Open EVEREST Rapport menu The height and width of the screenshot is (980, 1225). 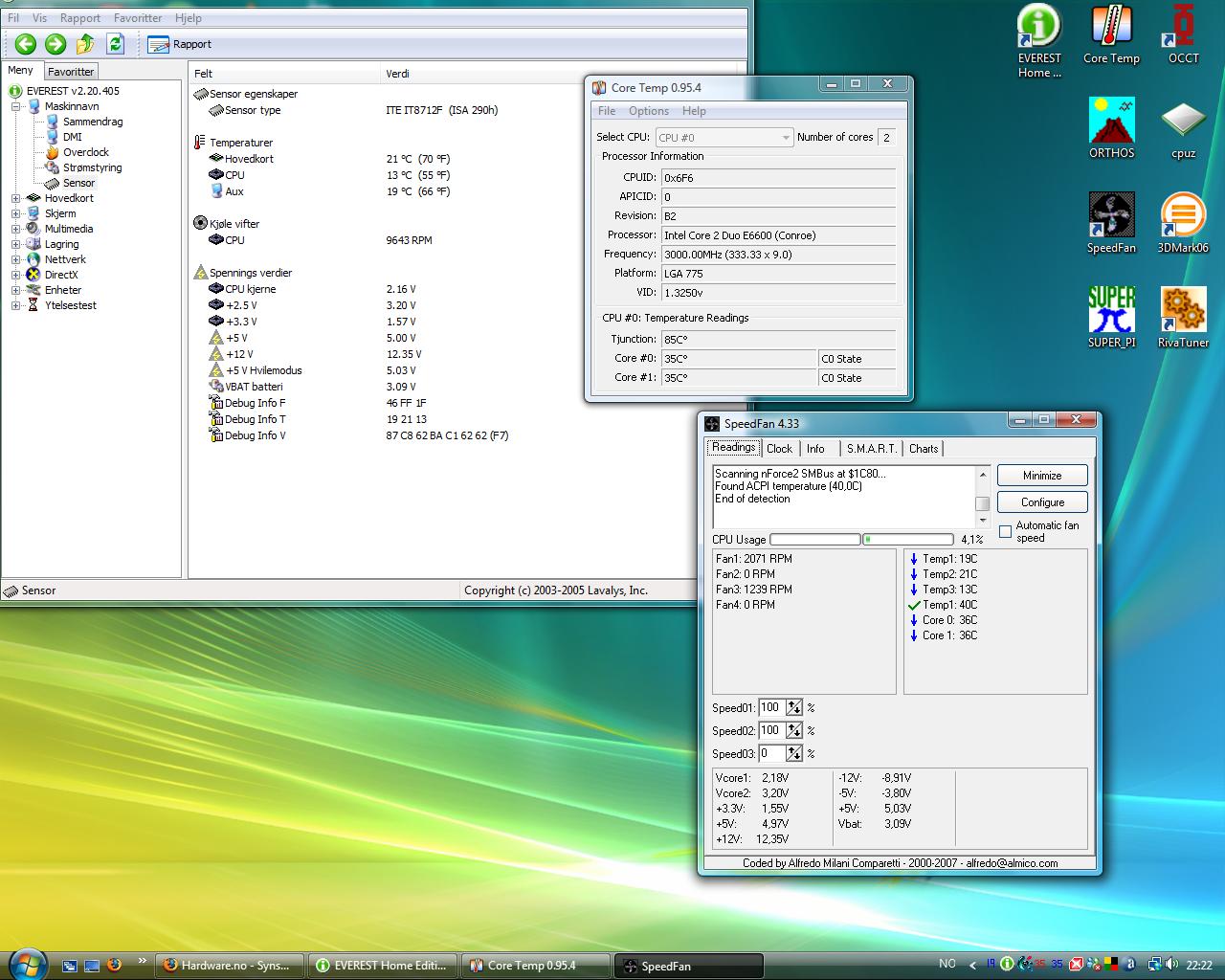pos(80,17)
